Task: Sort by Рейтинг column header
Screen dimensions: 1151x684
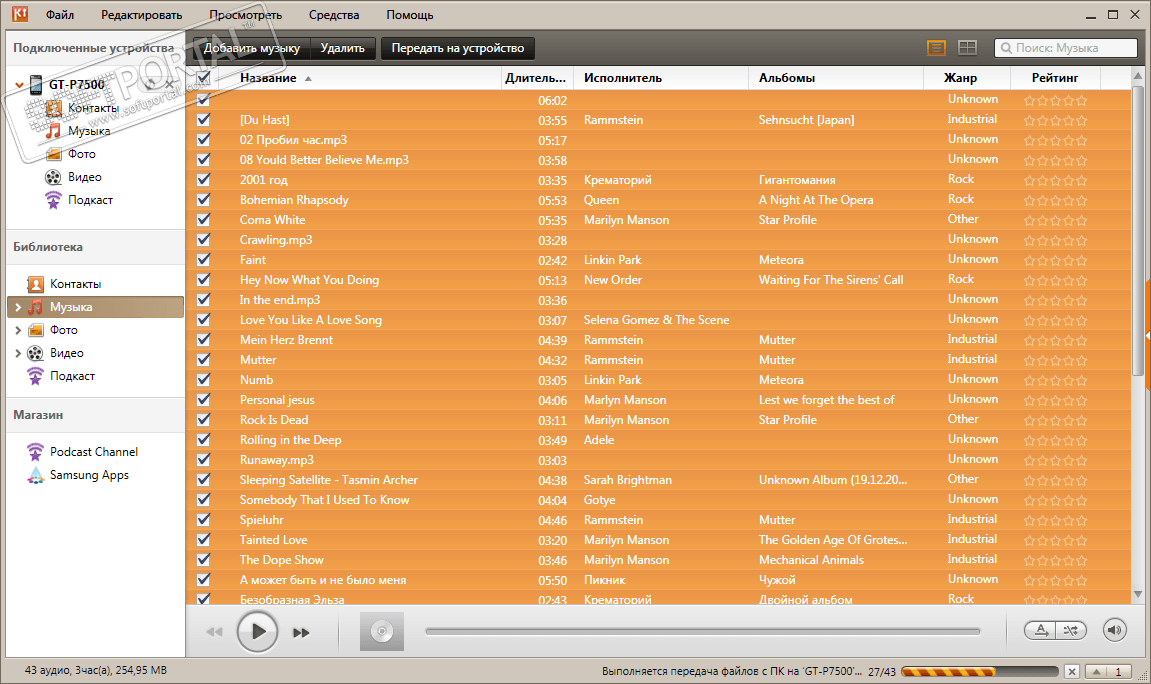Action: coord(1055,78)
